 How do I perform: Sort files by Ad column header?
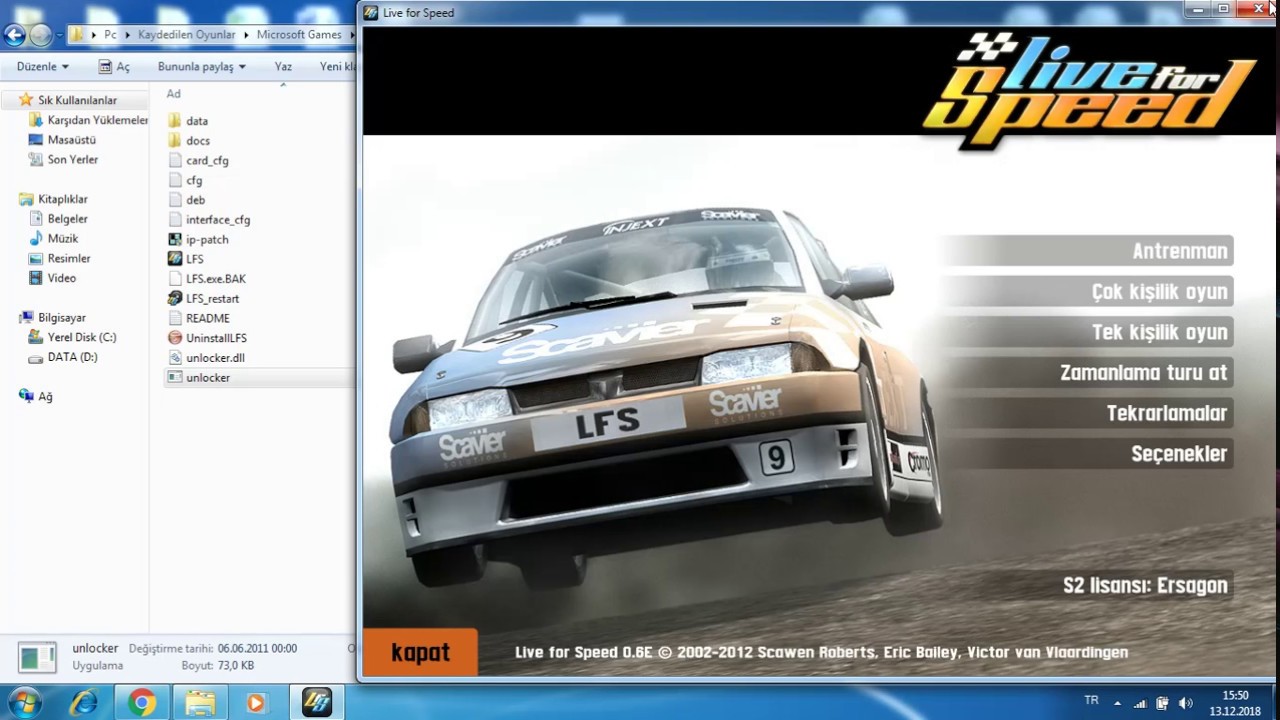pos(173,94)
